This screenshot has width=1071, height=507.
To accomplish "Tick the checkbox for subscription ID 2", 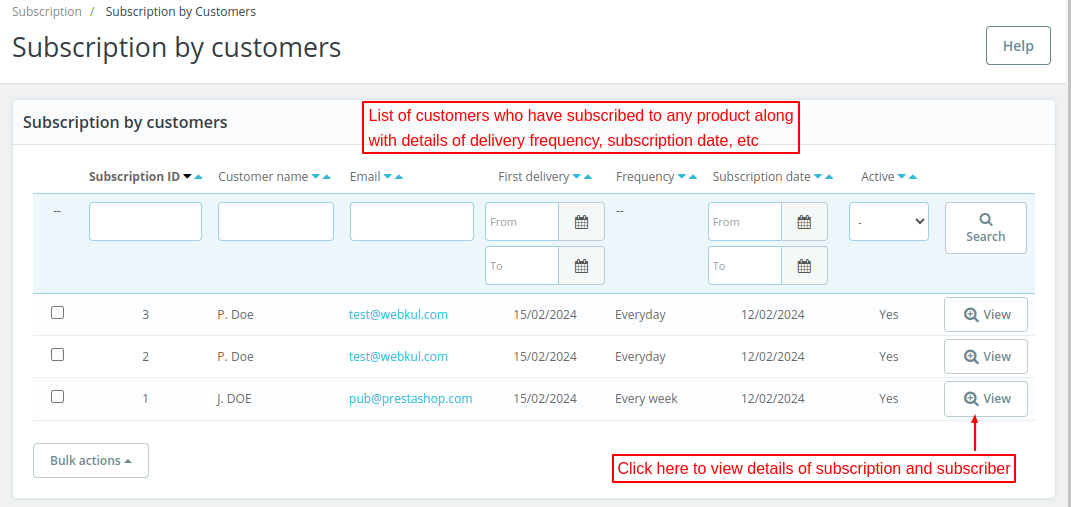I will click(58, 355).
